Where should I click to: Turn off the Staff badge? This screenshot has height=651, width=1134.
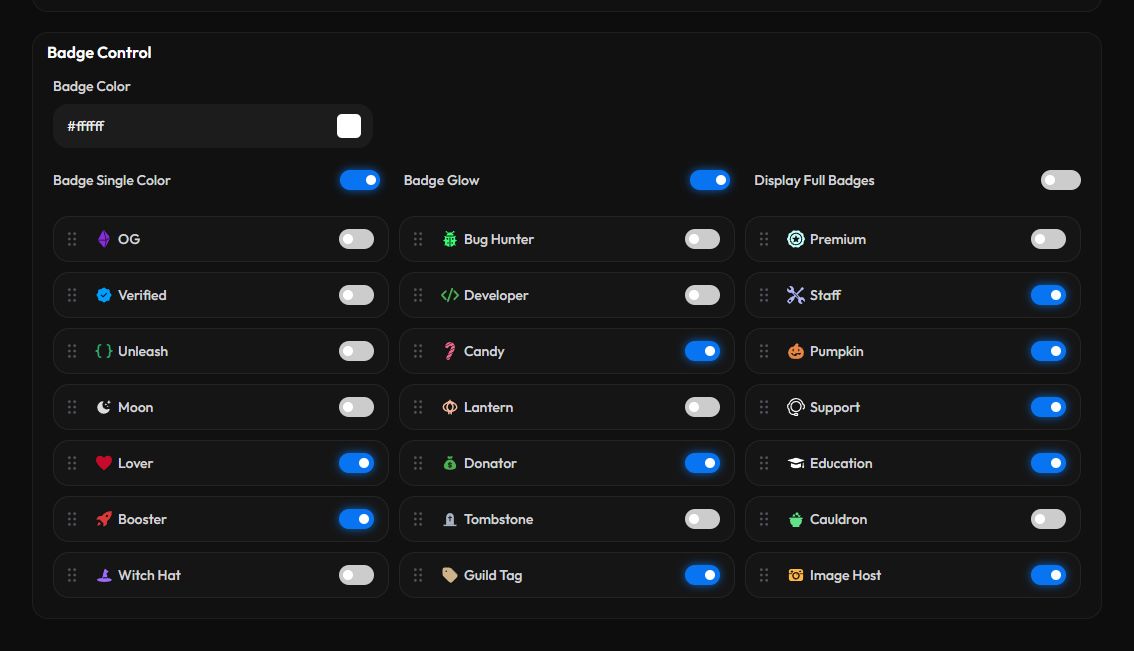[1048, 295]
